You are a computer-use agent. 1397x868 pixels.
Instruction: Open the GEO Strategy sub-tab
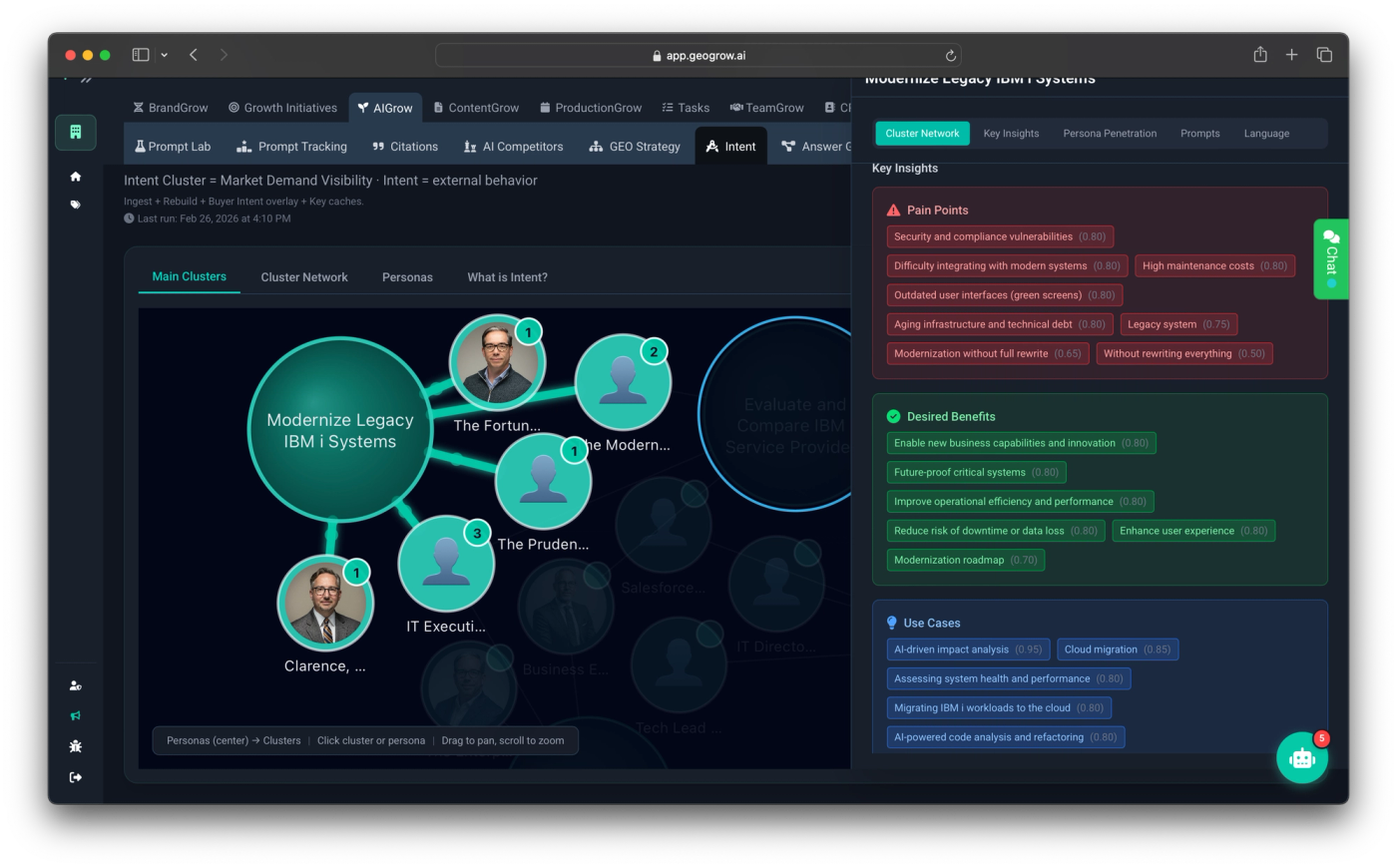click(x=635, y=147)
